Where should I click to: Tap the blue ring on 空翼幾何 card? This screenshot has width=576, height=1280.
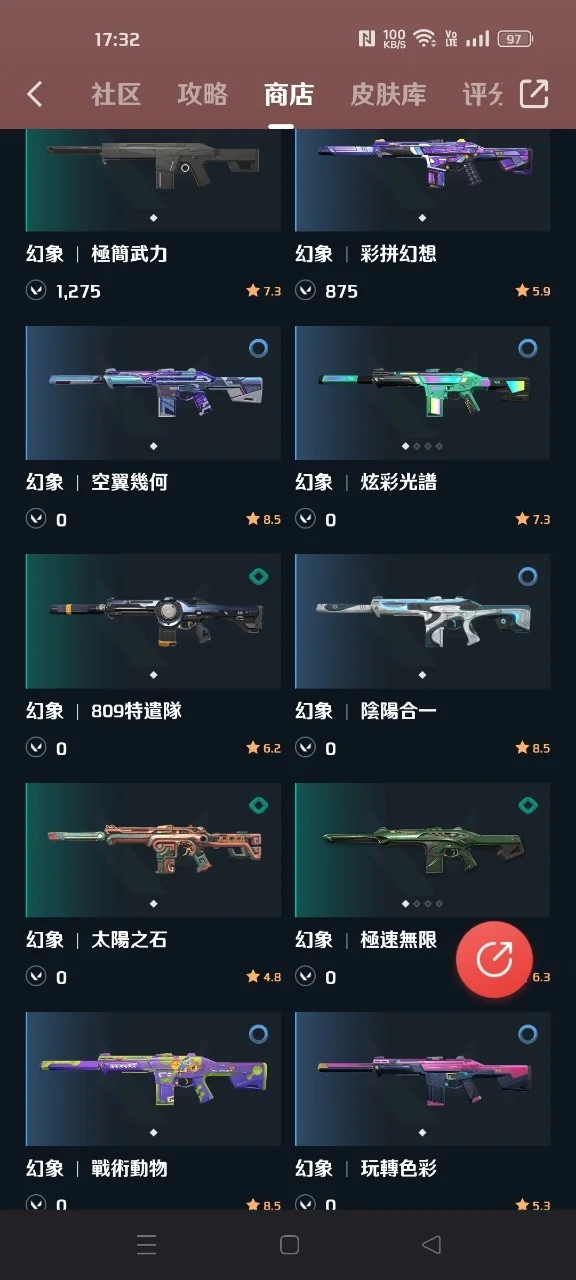click(259, 348)
